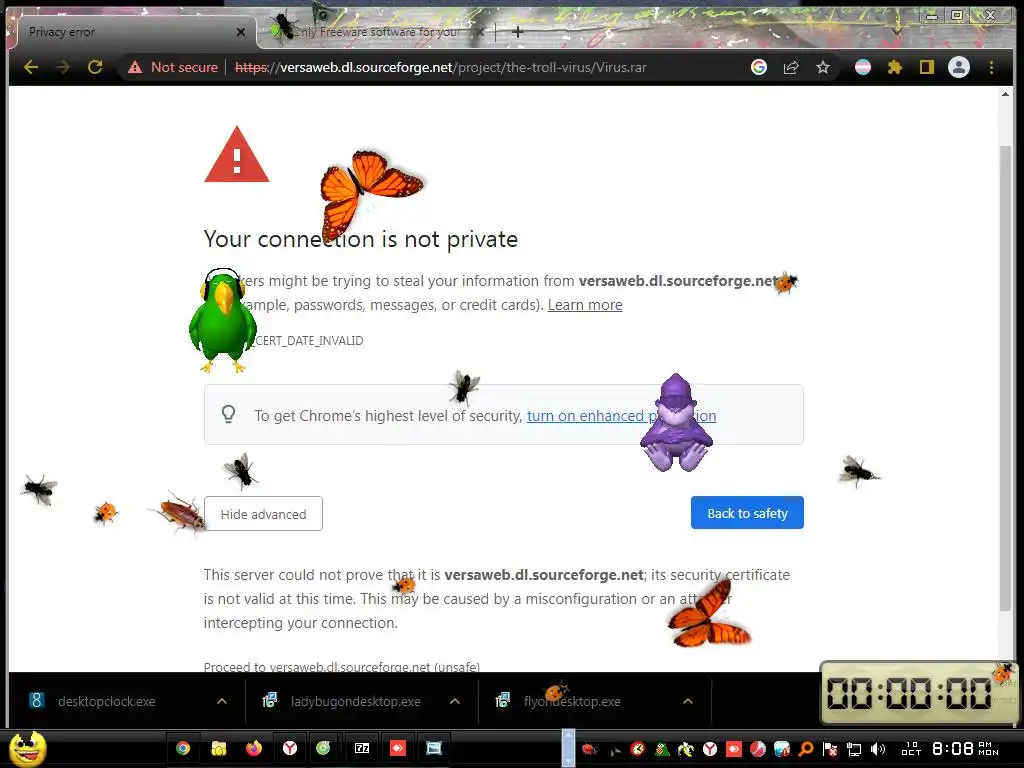The width and height of the screenshot is (1024, 768).
Task: Go back using the browser back arrow
Action: [31, 67]
